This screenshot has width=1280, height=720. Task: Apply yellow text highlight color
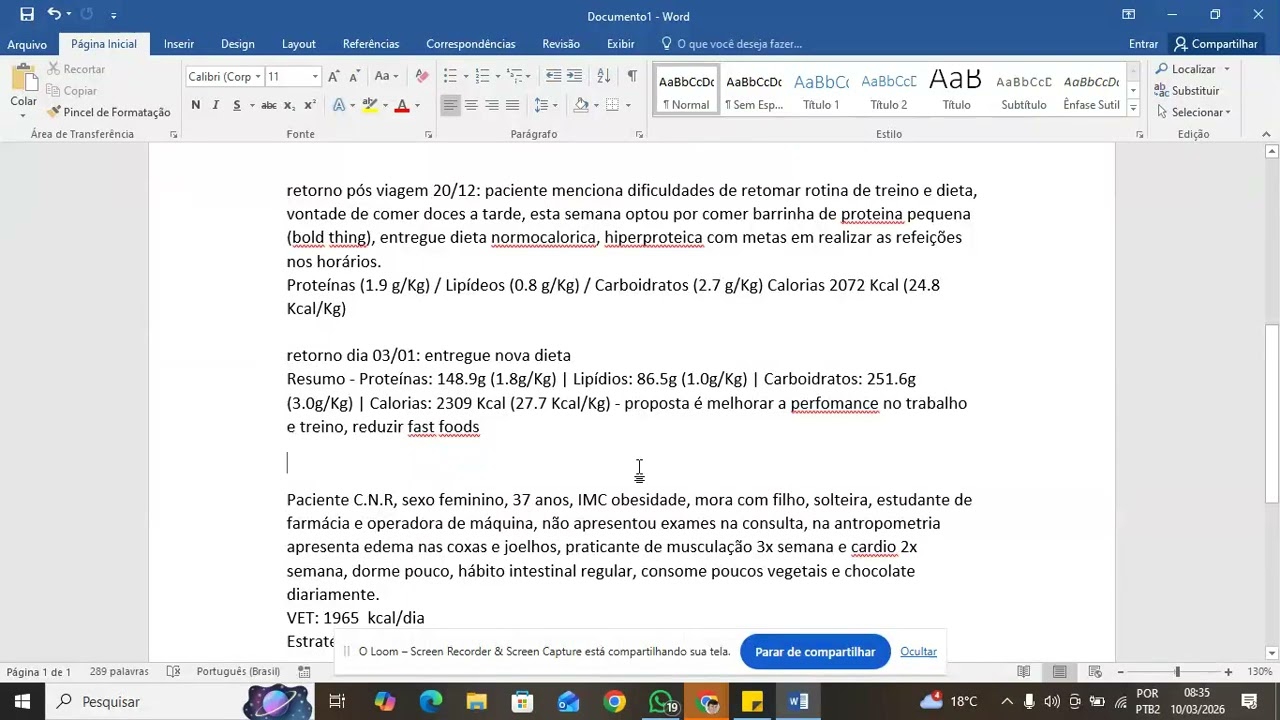[x=370, y=105]
